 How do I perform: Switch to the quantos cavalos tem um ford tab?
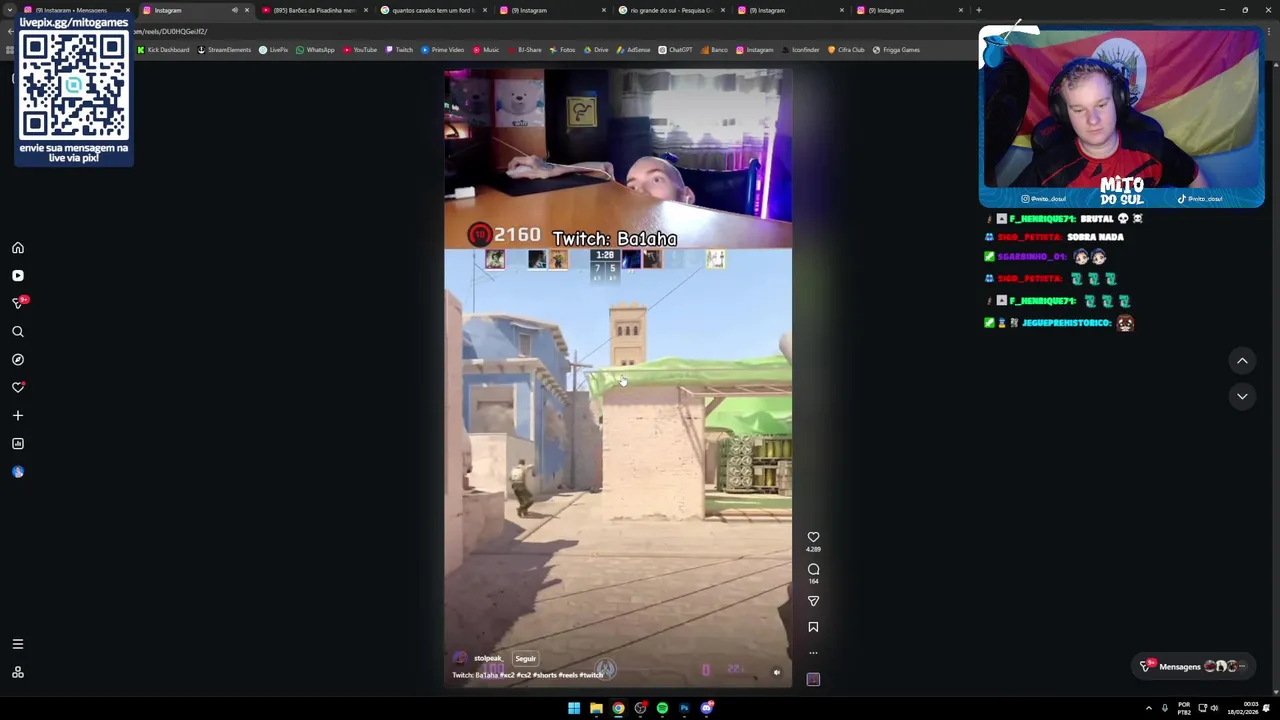[434, 10]
